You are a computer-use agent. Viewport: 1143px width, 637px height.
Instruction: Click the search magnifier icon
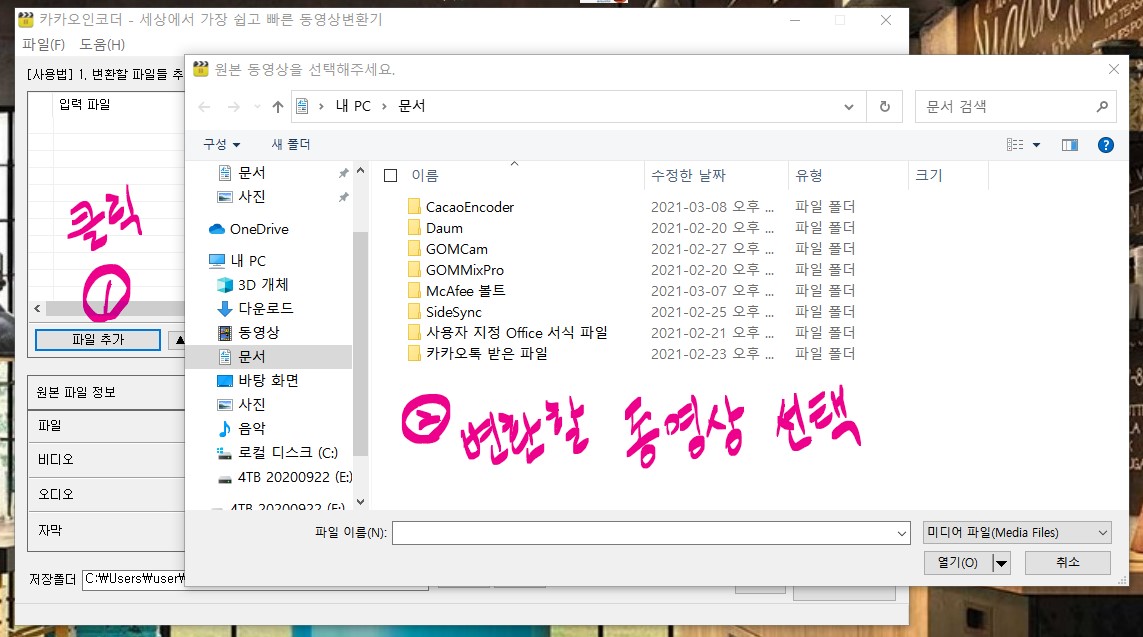tap(1101, 106)
